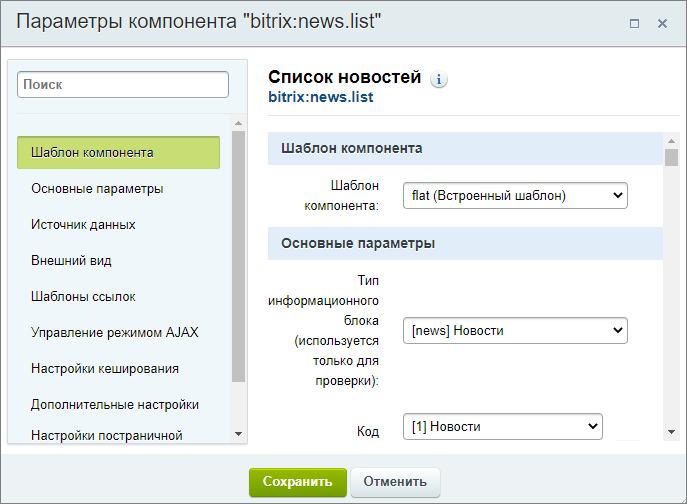
Task: Click the Отменить button
Action: [x=395, y=482]
